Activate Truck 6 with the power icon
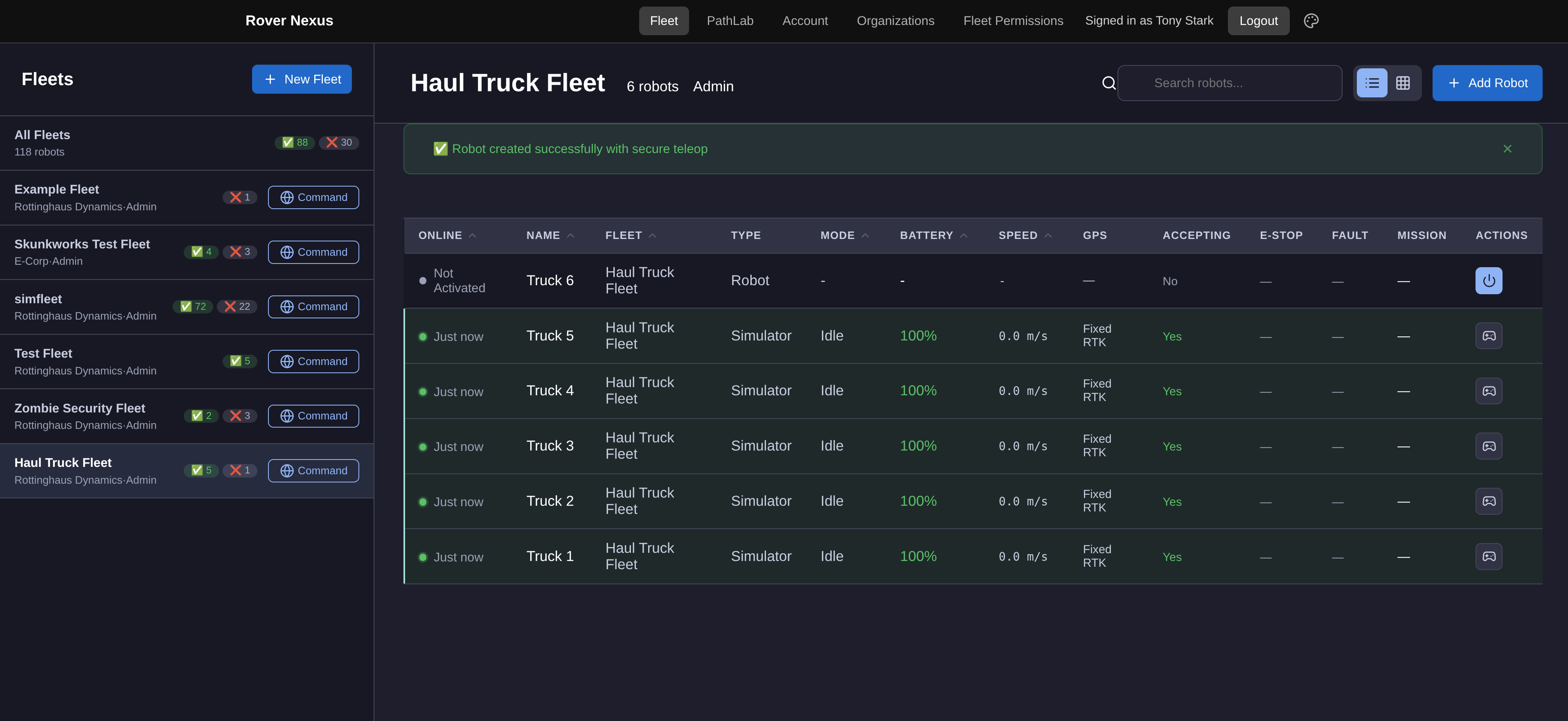This screenshot has height=721, width=1568. coord(1488,281)
